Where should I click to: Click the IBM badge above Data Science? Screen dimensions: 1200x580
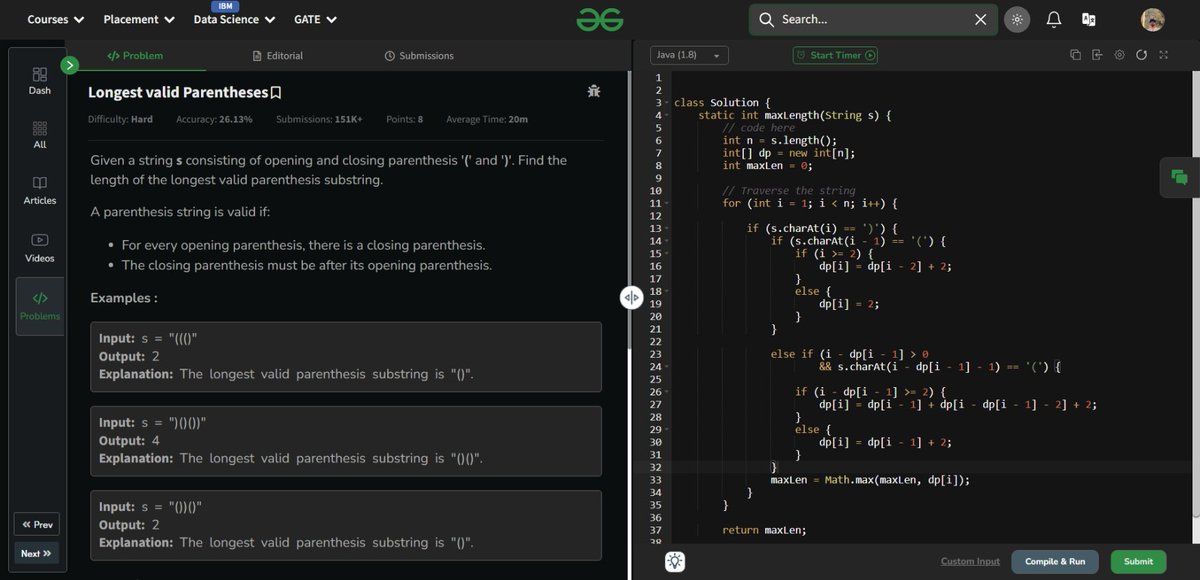click(225, 6)
